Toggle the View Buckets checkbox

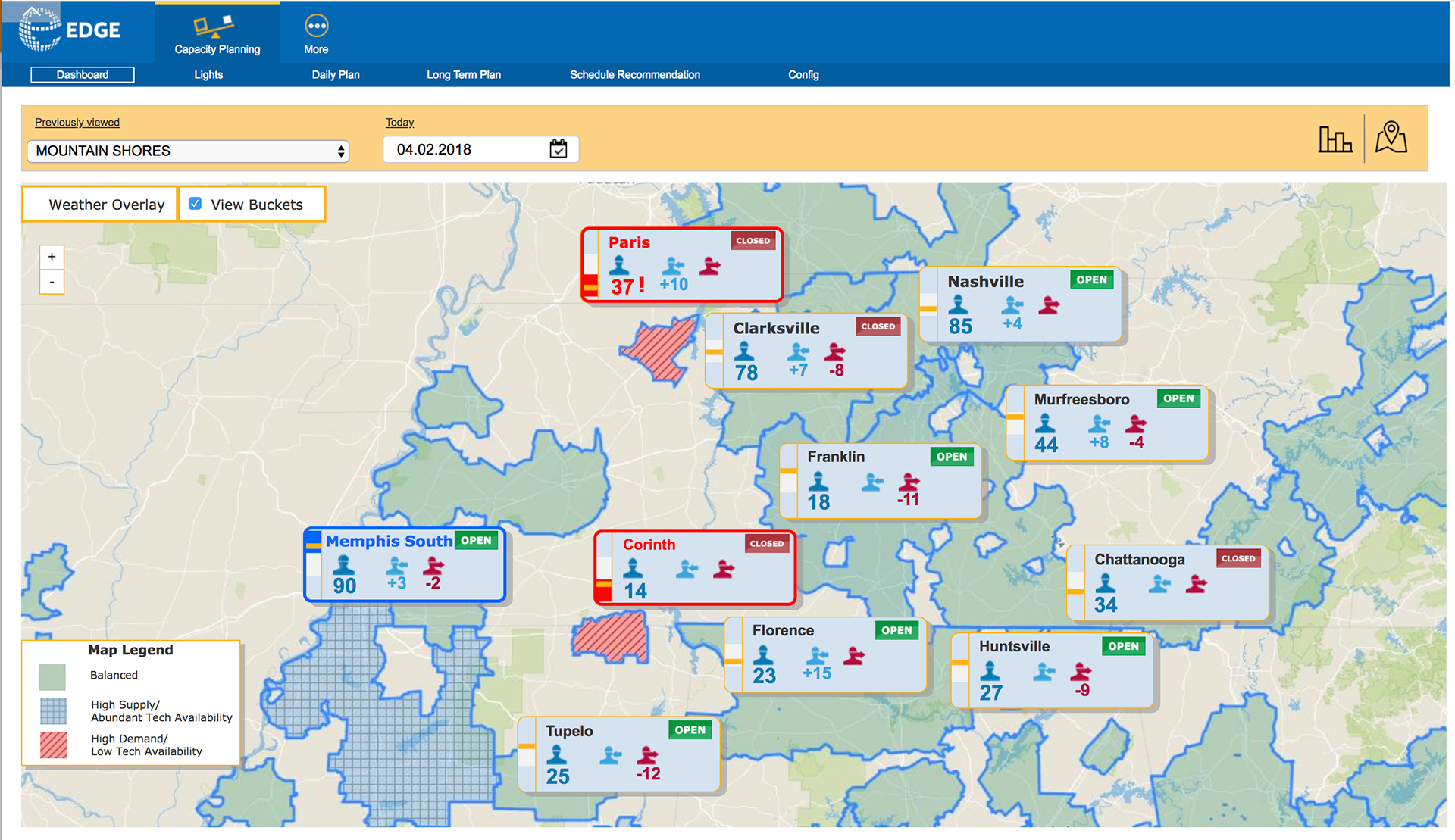(x=195, y=203)
